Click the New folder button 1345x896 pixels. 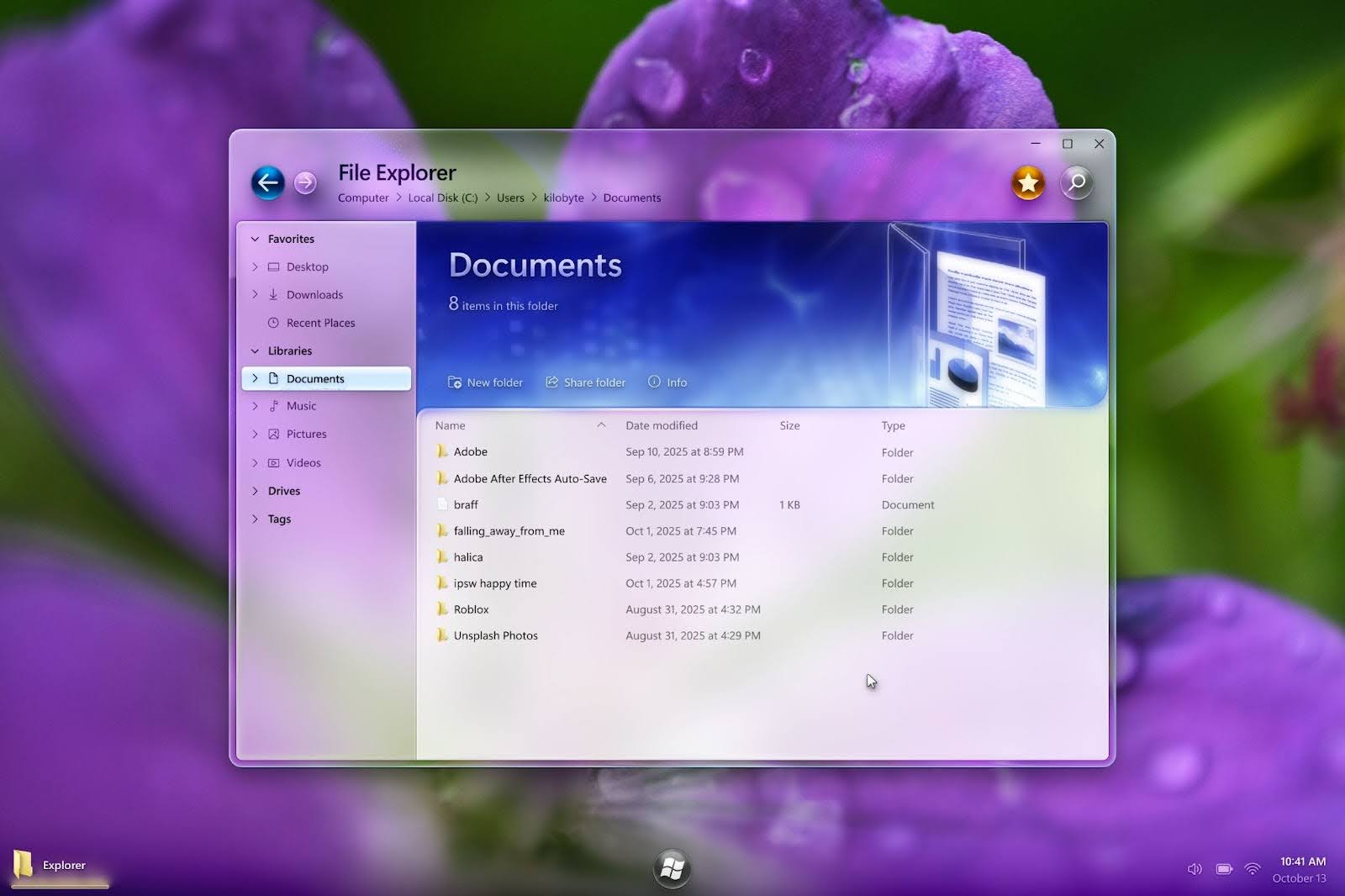coord(485,382)
